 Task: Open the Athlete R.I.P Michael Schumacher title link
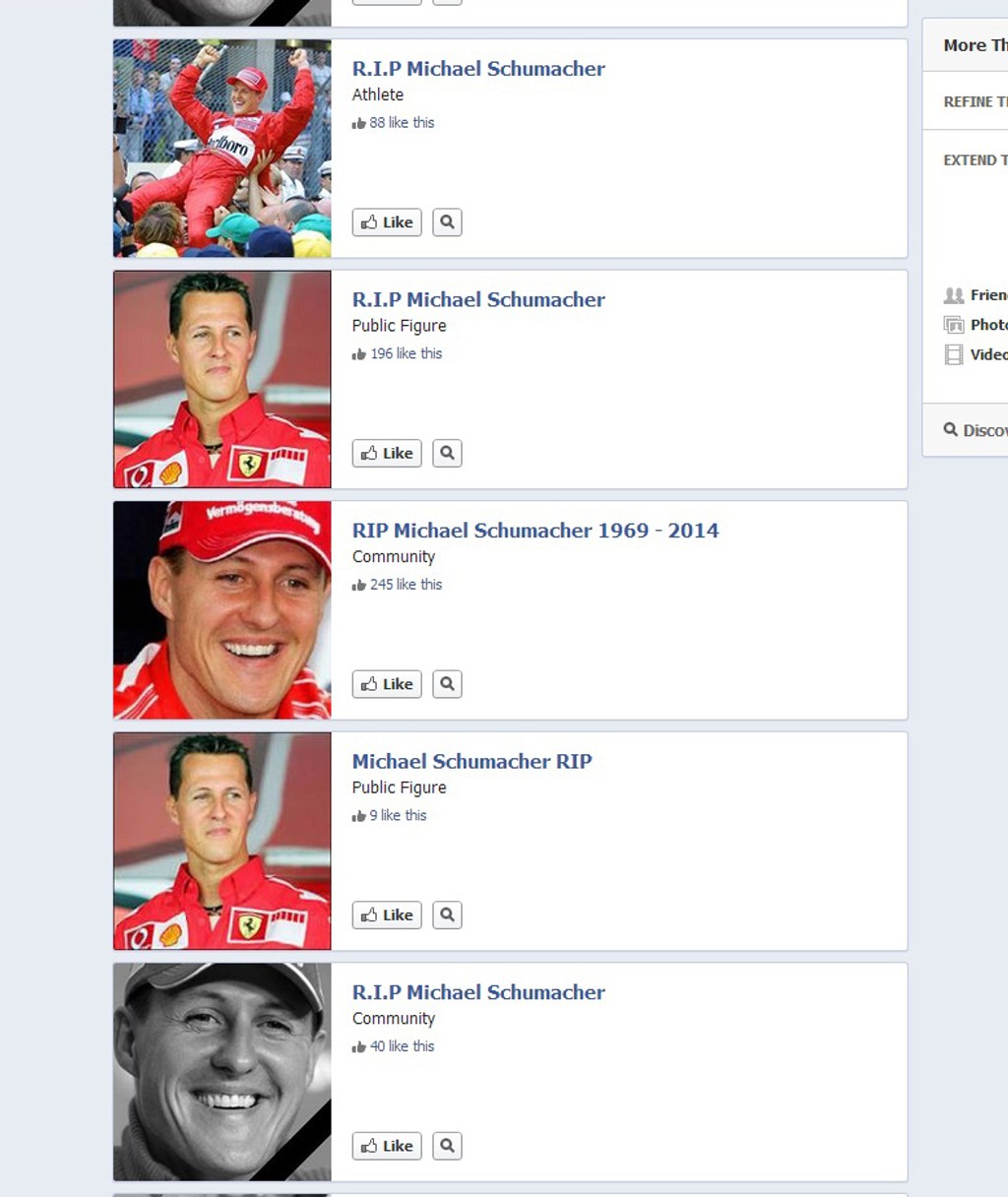click(x=478, y=69)
